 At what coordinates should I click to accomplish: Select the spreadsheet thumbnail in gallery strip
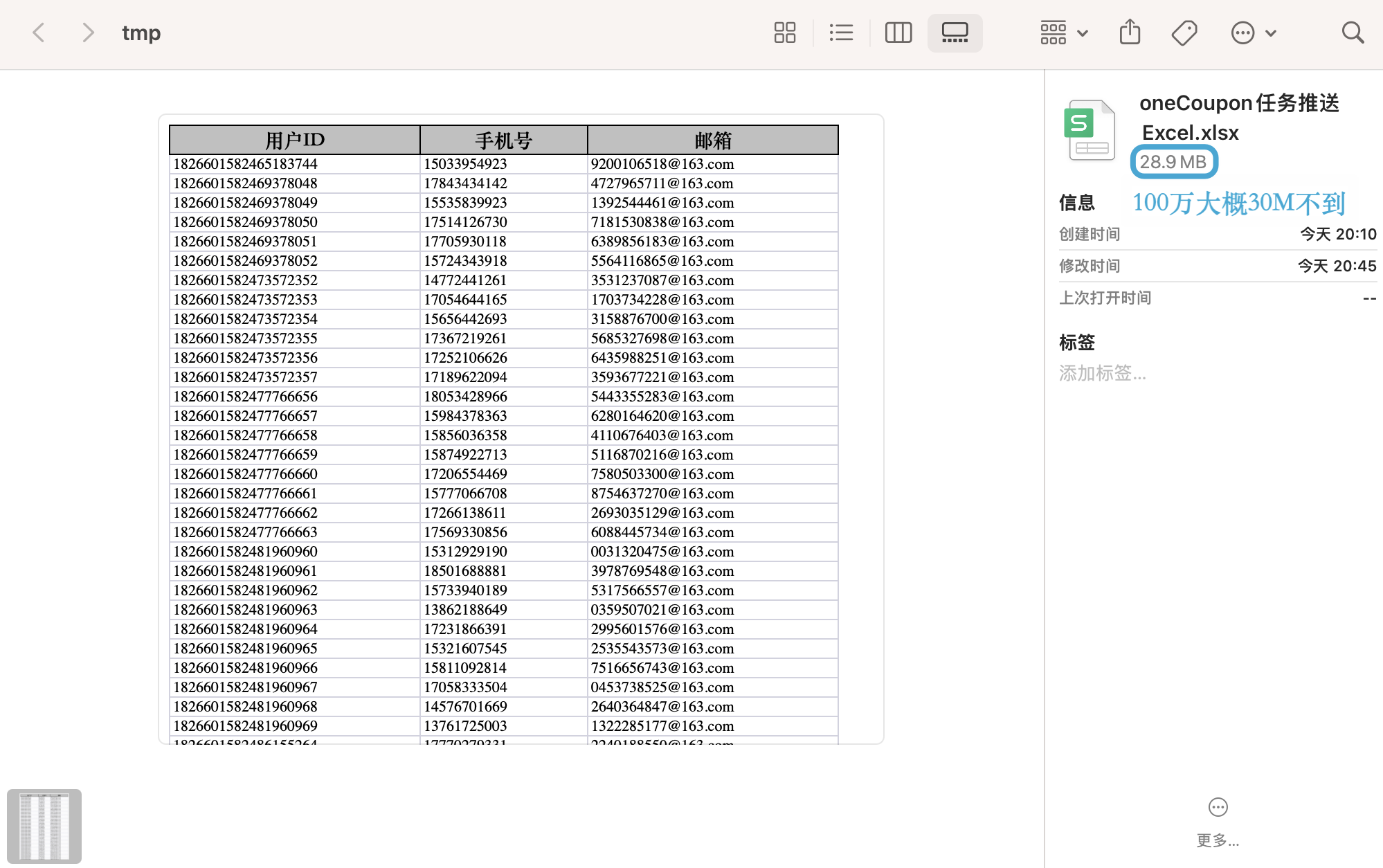click(44, 826)
